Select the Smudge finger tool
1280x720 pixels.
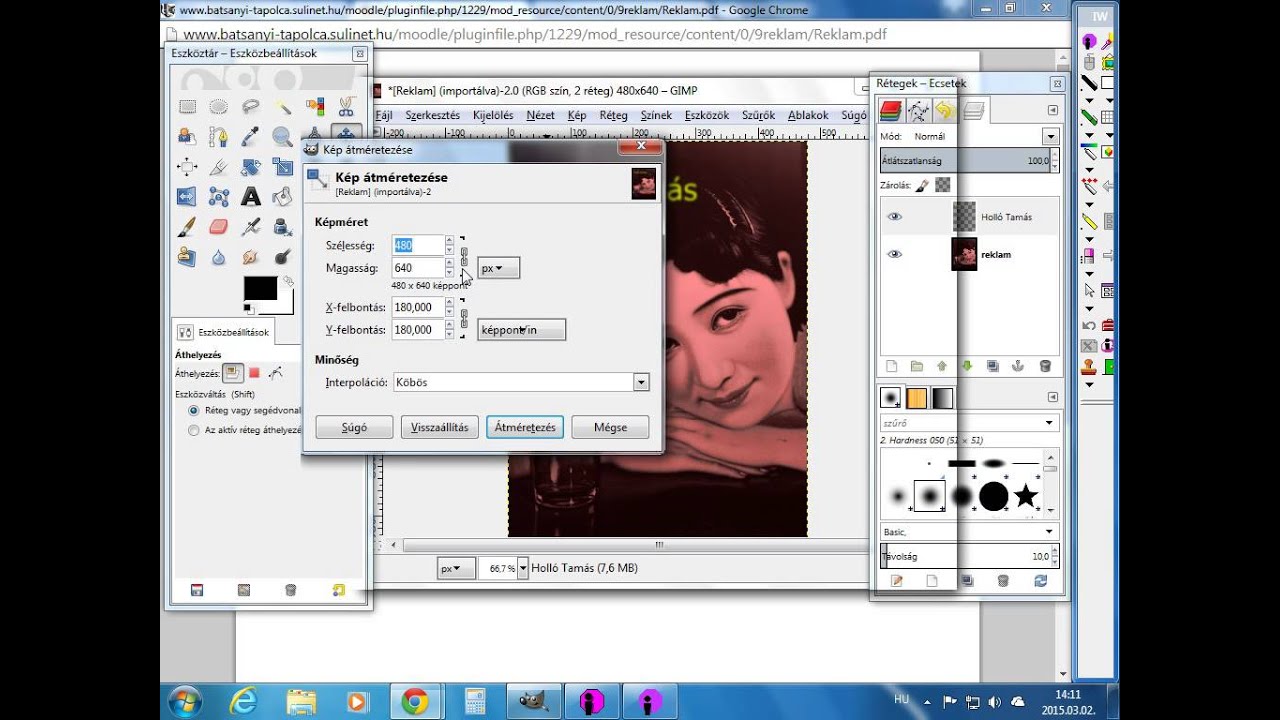pyautogui.click(x=251, y=257)
